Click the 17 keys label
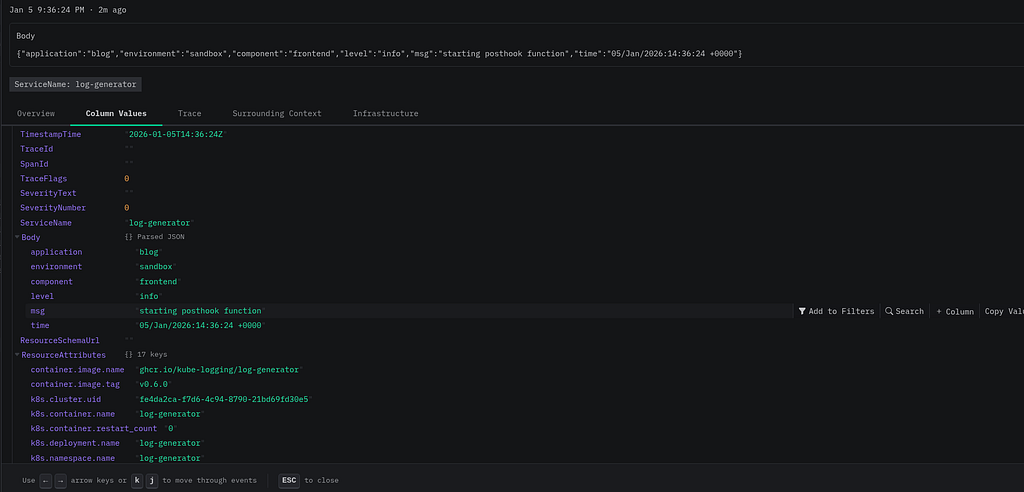 (152, 355)
